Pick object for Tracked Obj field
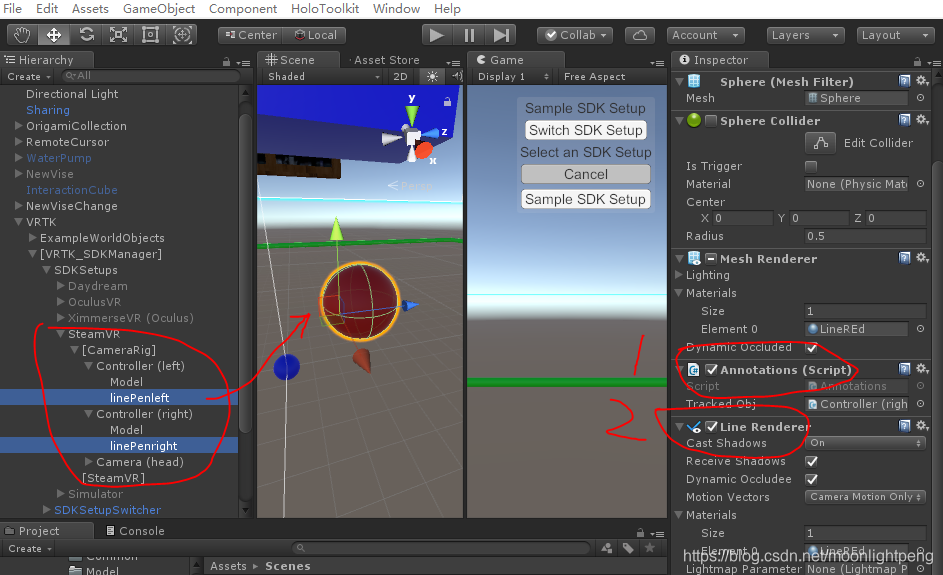Screen dimensions: 943x575 (x=920, y=404)
